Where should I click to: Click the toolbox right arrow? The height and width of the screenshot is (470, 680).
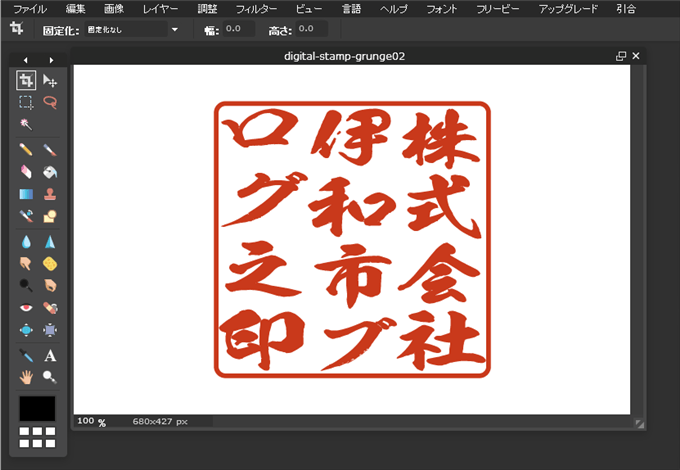coord(51,60)
